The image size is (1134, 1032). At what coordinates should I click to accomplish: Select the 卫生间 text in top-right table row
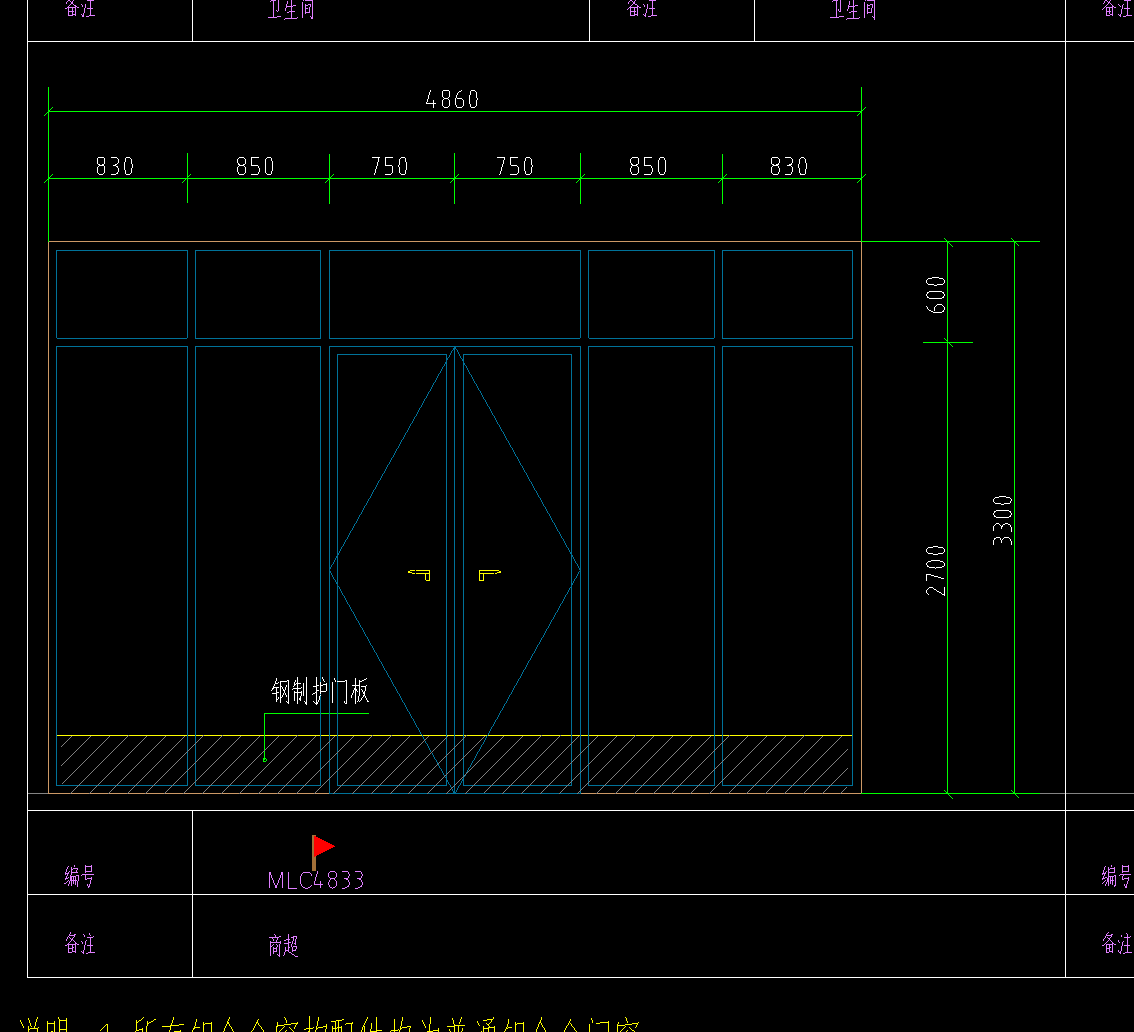click(853, 9)
